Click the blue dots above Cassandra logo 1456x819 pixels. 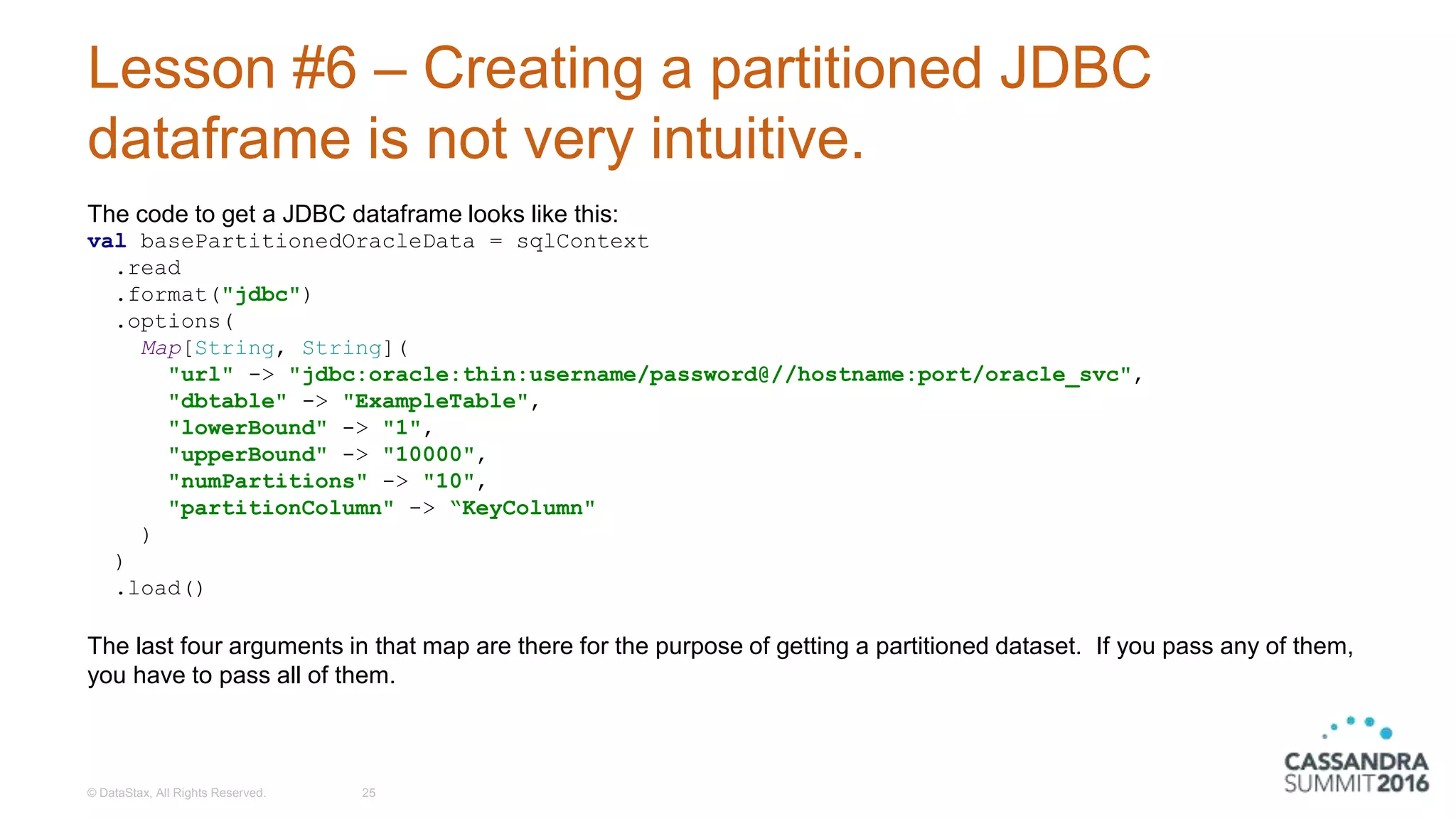(x=1359, y=728)
